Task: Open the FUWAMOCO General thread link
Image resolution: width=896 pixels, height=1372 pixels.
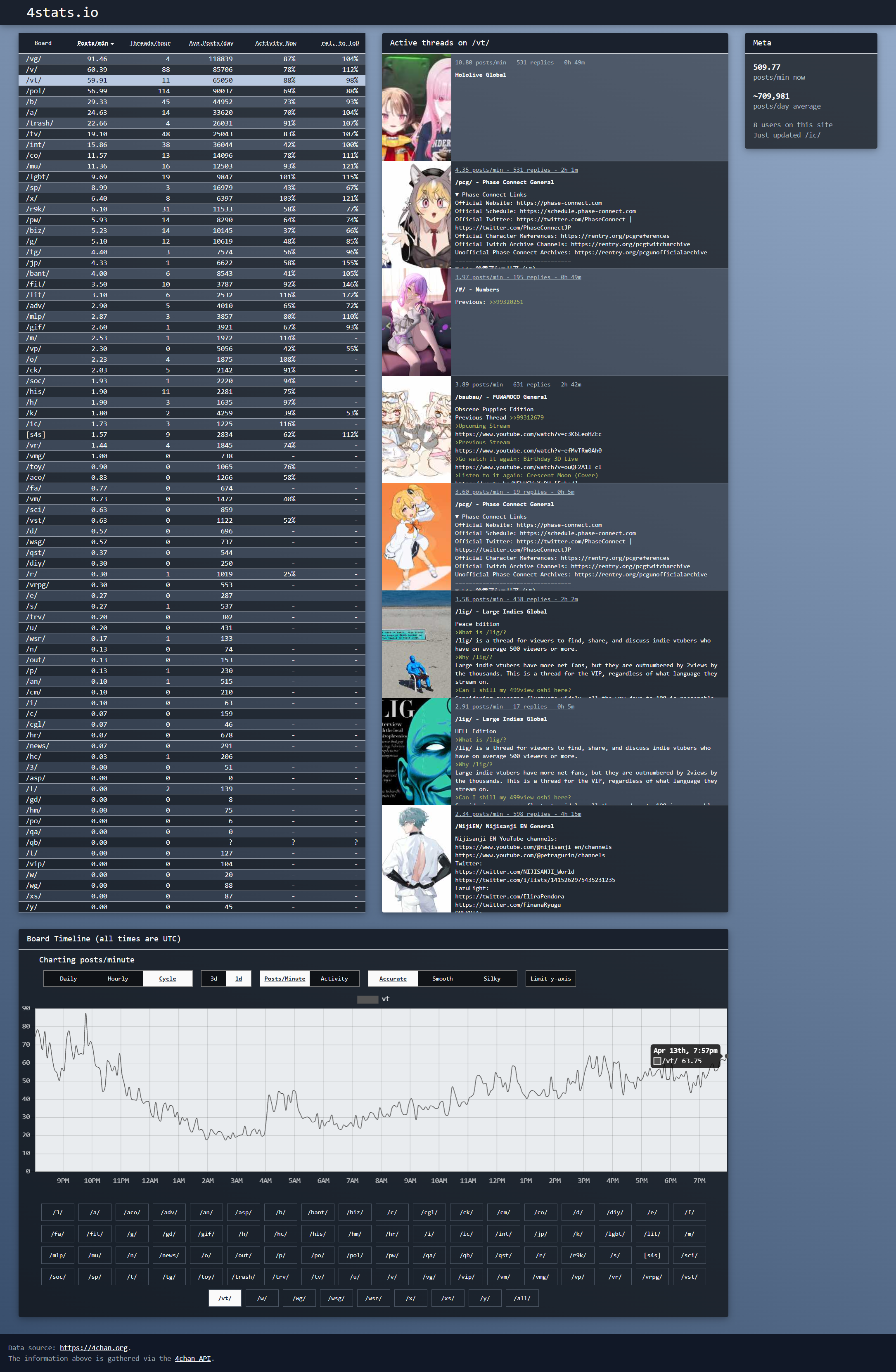Action: (517, 384)
